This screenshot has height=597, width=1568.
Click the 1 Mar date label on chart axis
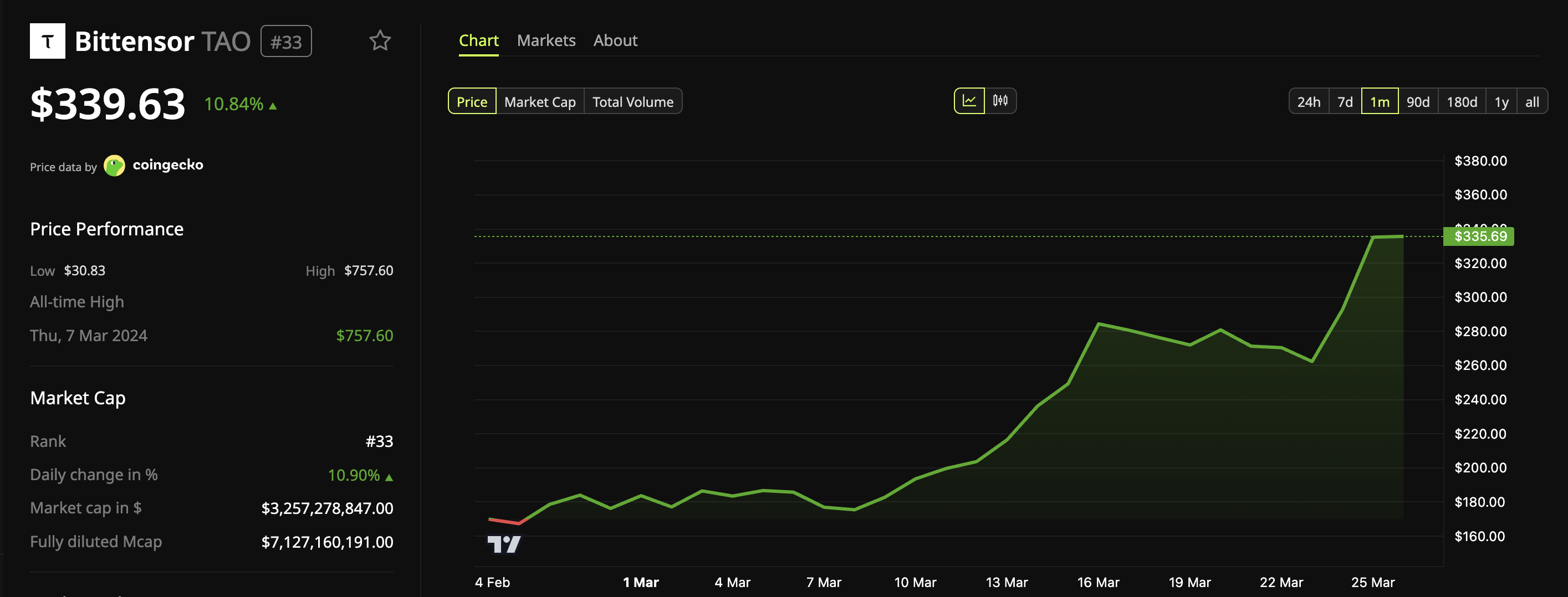coord(641,583)
